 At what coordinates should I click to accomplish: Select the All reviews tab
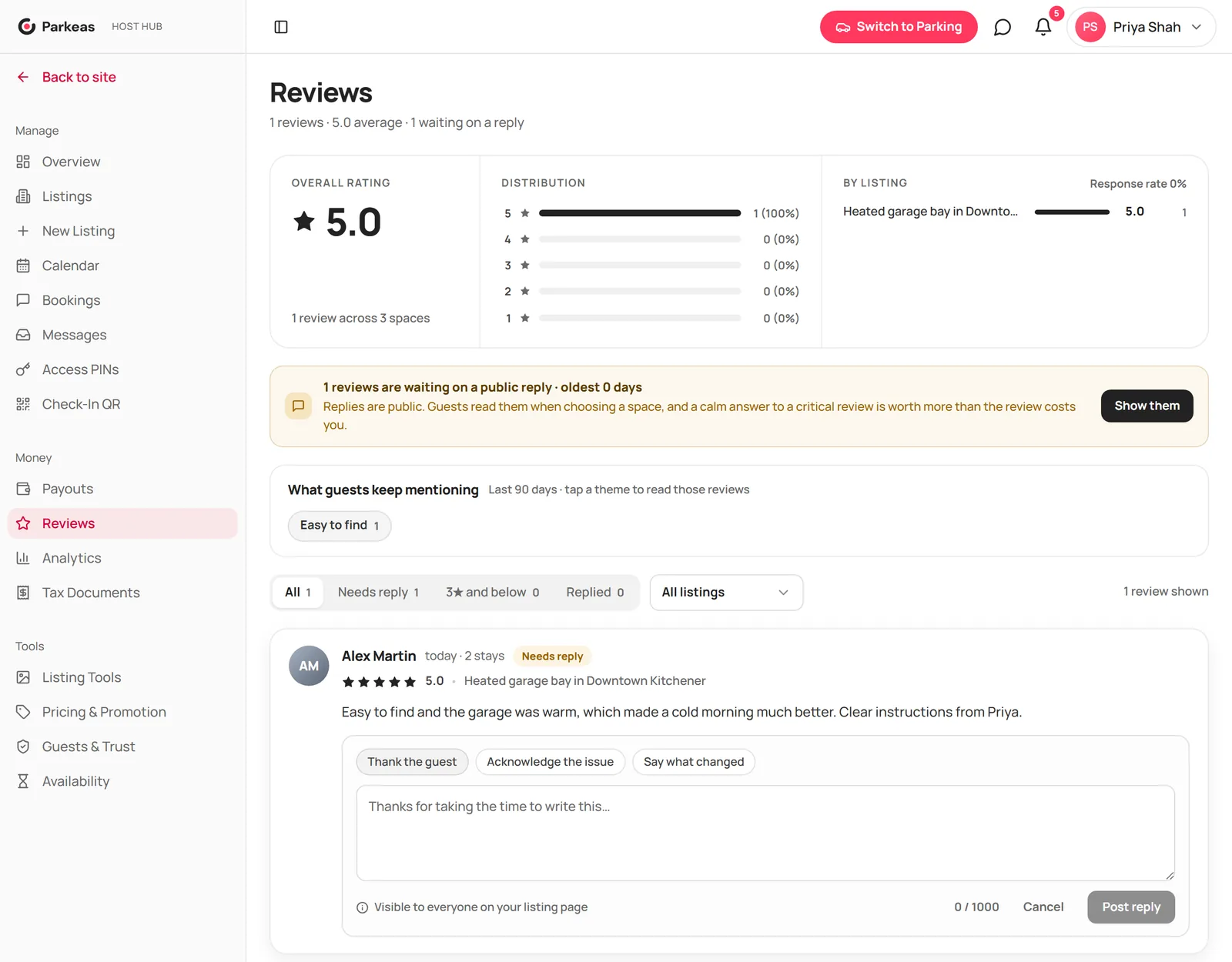[297, 593]
